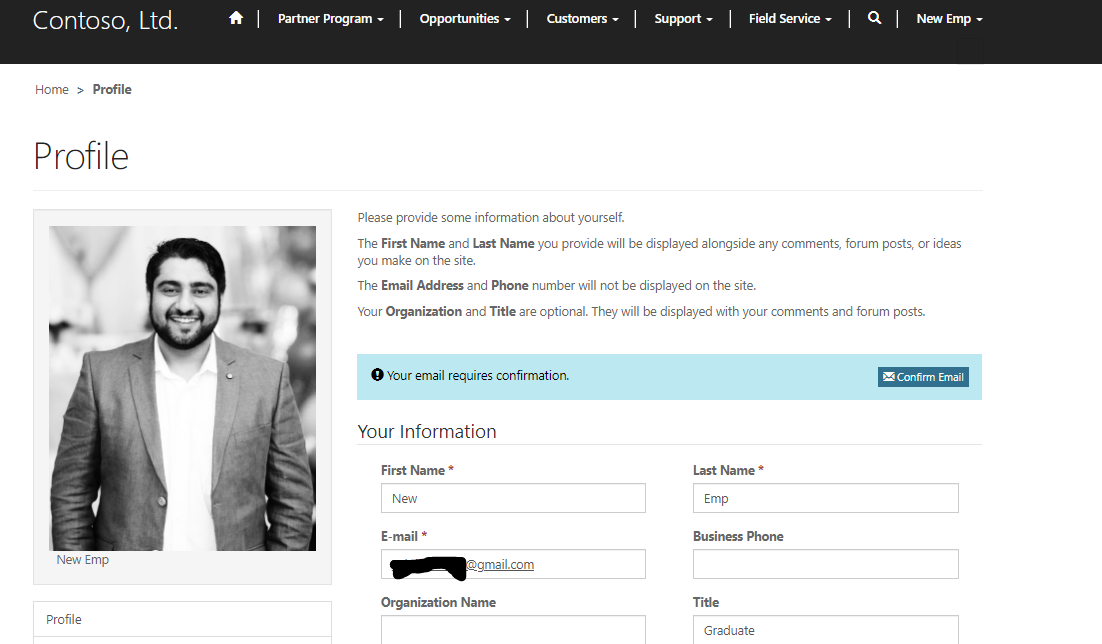Select the Organization Name field
Viewport: 1102px width, 644px height.
pos(513,630)
